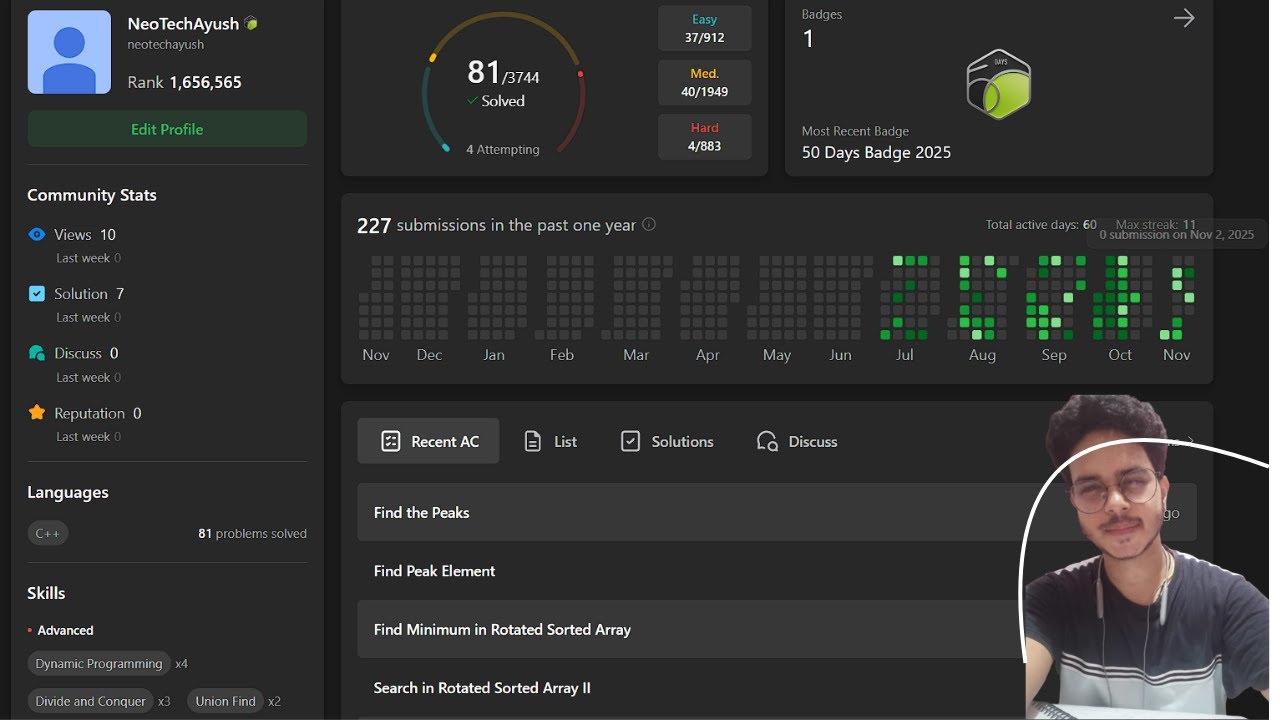Click the Union Find skill tag
The height and width of the screenshot is (720, 1280).
[226, 701]
